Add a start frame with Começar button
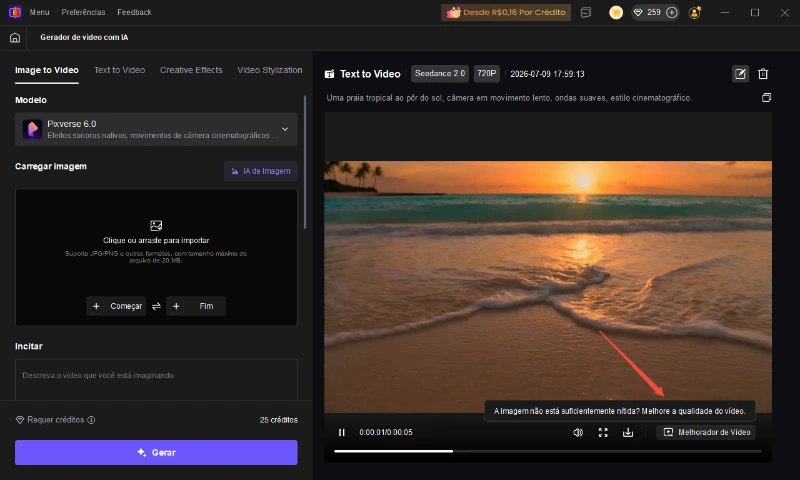Image resolution: width=800 pixels, height=480 pixels. coord(116,306)
